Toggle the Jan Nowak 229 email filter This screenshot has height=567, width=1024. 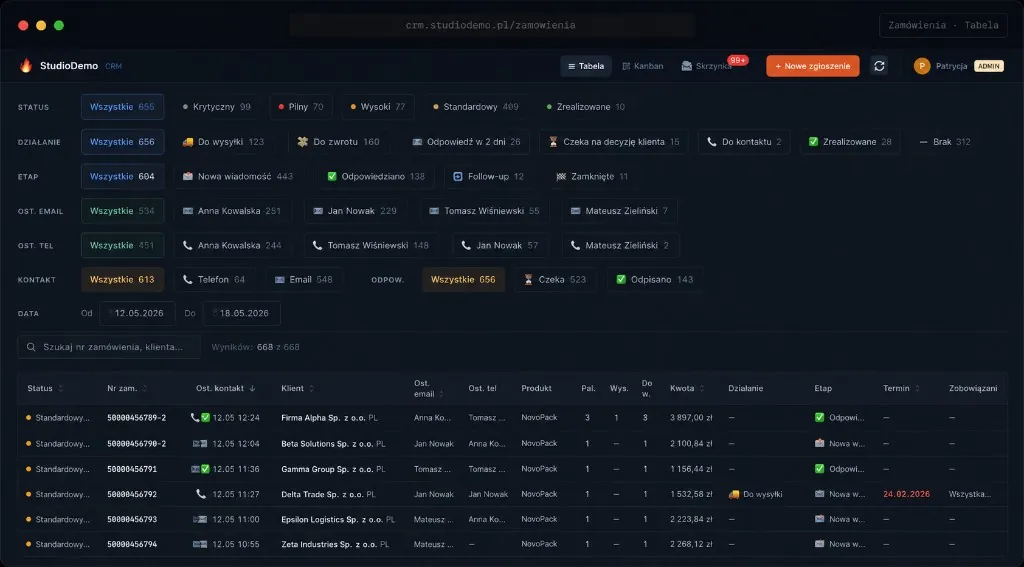(355, 211)
